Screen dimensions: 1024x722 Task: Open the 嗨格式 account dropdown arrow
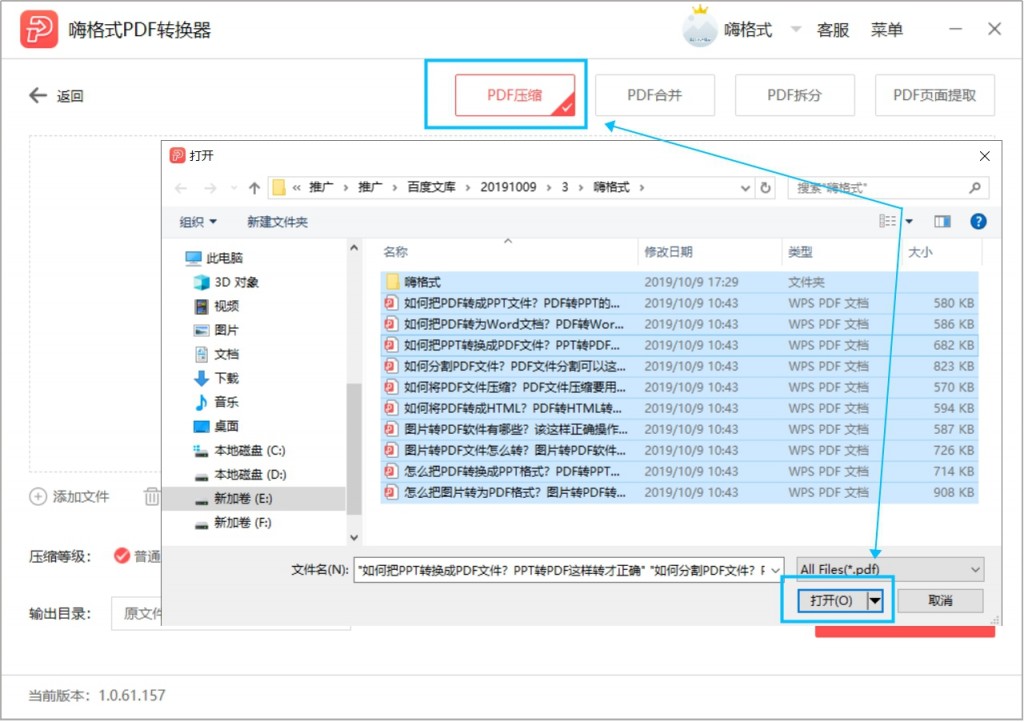(x=795, y=29)
